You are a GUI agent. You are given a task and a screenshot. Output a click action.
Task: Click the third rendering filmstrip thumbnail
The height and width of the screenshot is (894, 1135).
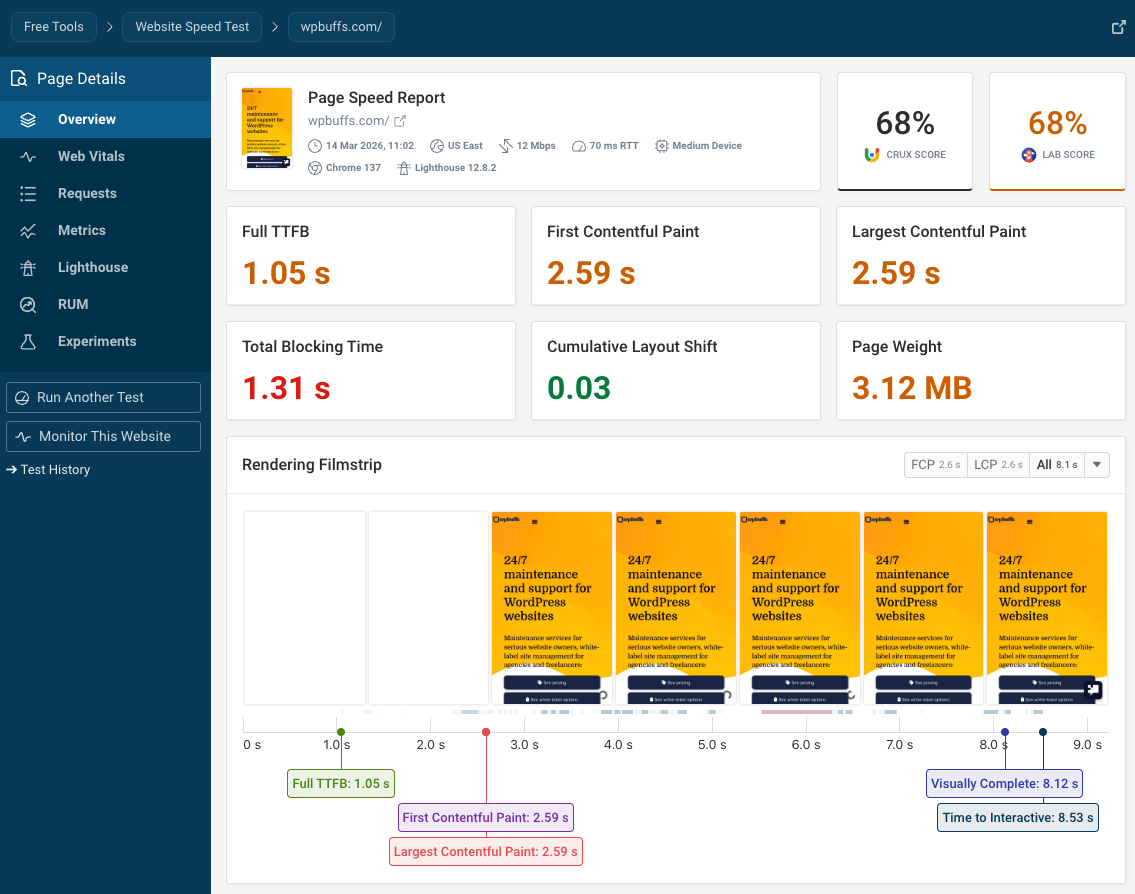pos(551,607)
